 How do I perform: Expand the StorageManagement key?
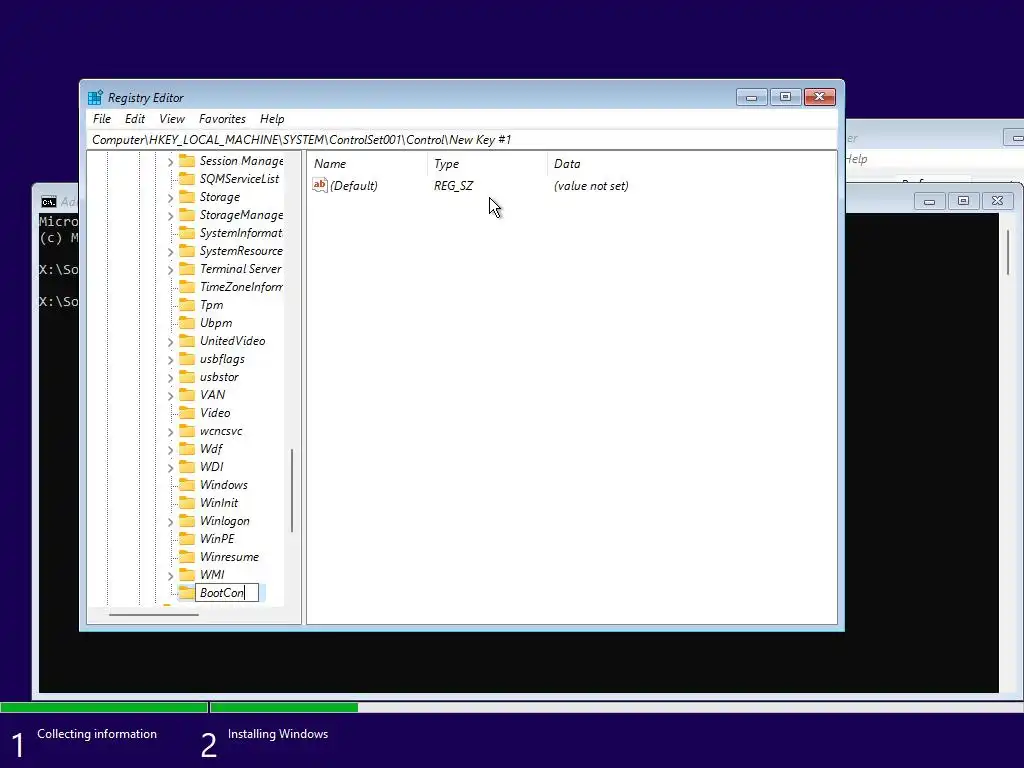click(170, 216)
